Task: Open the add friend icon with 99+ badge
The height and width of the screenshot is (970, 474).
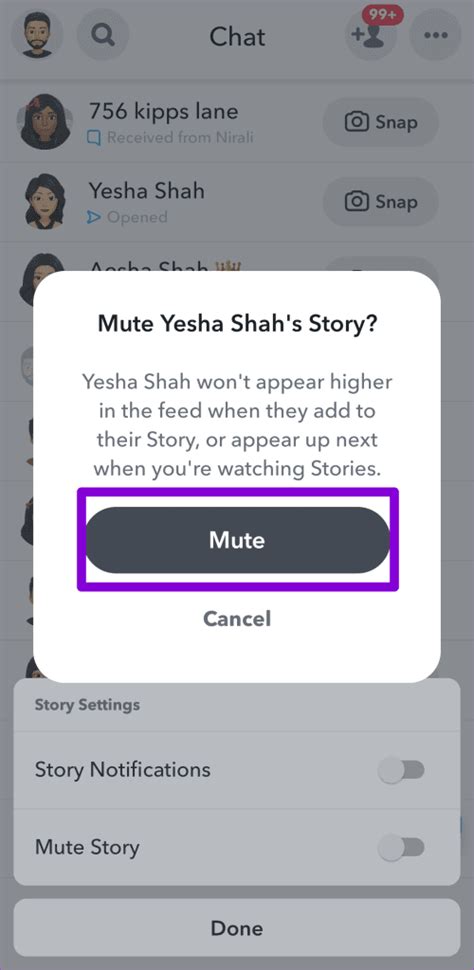Action: point(369,35)
